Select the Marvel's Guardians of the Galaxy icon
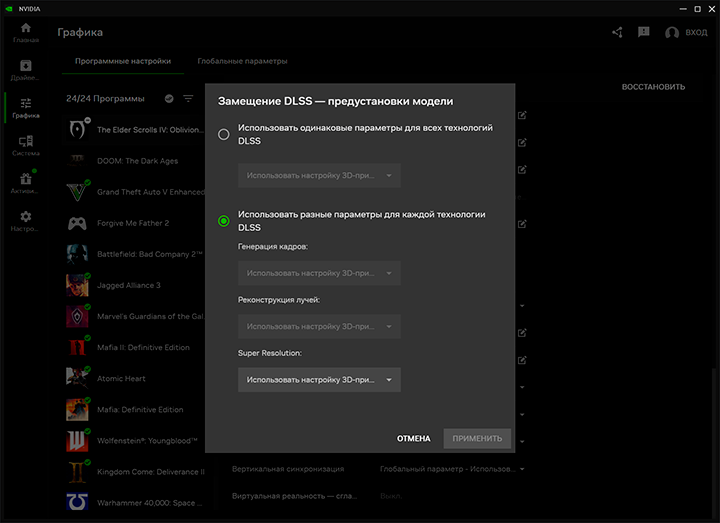Image resolution: width=720 pixels, height=523 pixels. tap(77, 316)
